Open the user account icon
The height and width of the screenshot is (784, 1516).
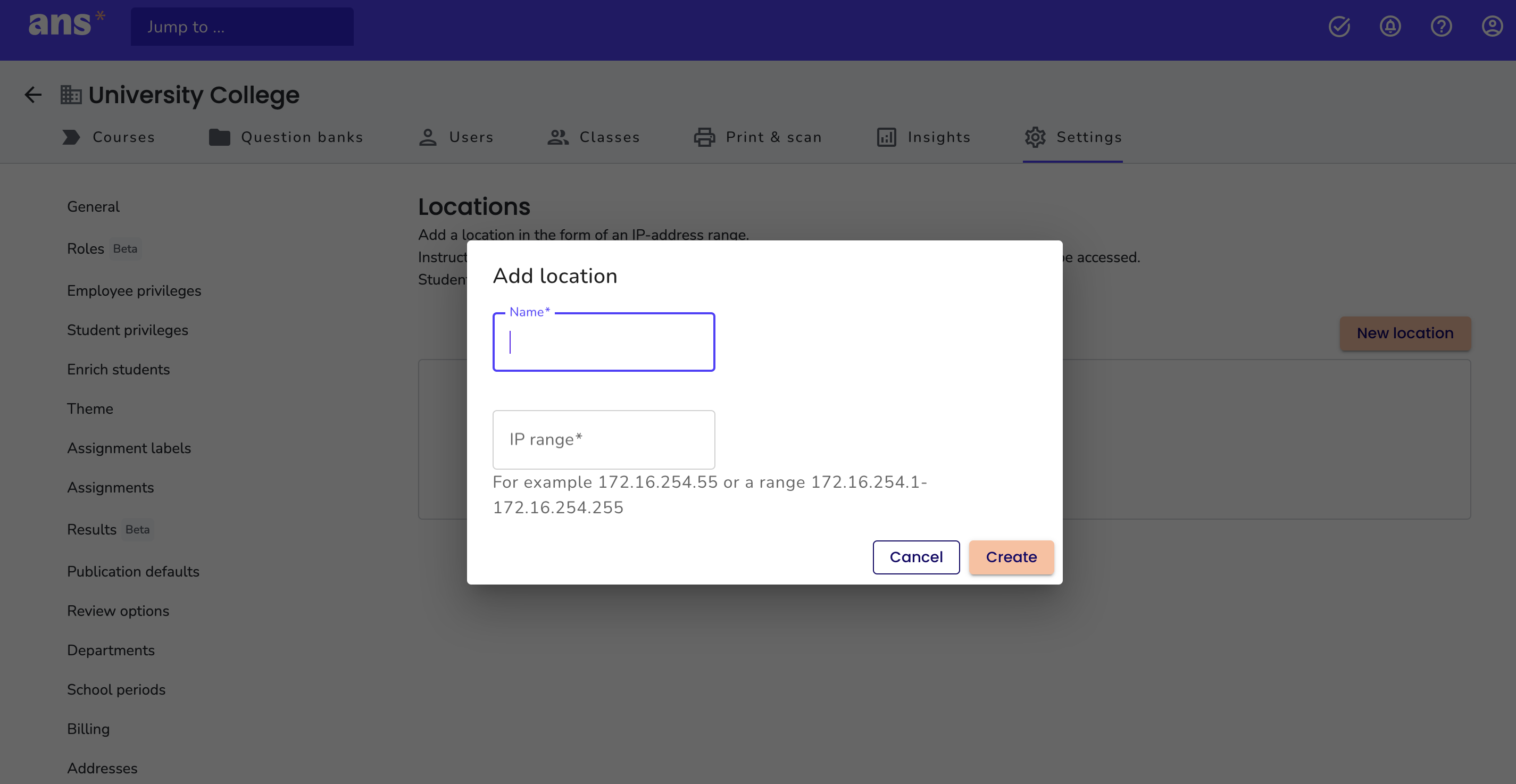point(1492,27)
